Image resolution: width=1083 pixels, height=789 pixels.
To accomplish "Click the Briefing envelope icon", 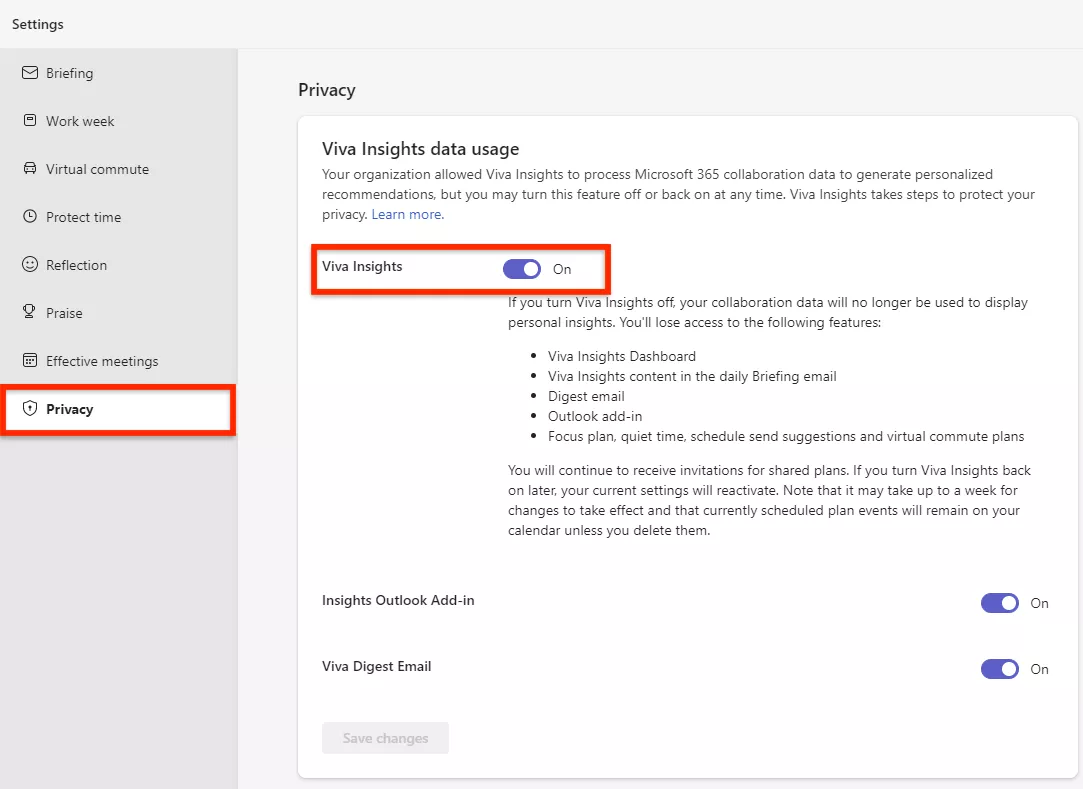I will [x=29, y=73].
